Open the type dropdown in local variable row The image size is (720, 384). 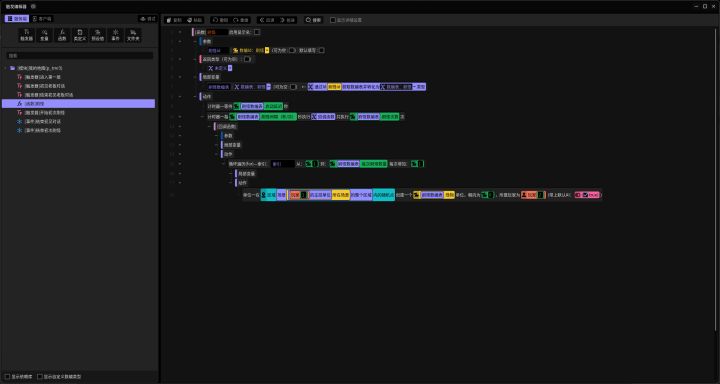[268, 86]
